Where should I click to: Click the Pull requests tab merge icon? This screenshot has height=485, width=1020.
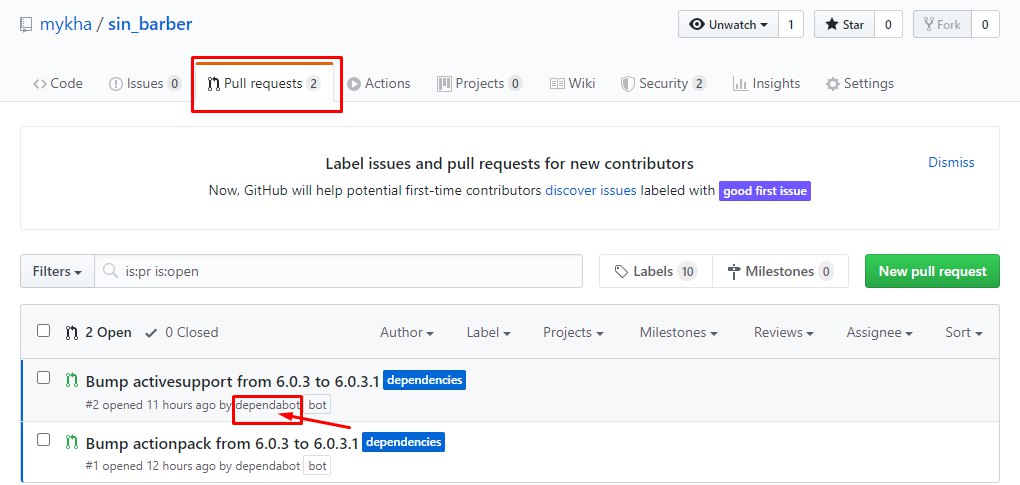pos(213,84)
